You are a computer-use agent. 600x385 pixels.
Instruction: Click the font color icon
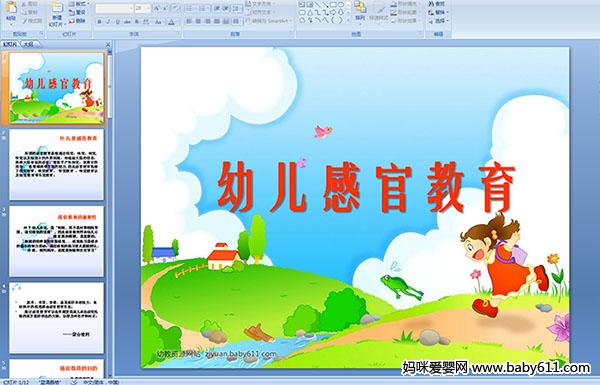pos(171,22)
